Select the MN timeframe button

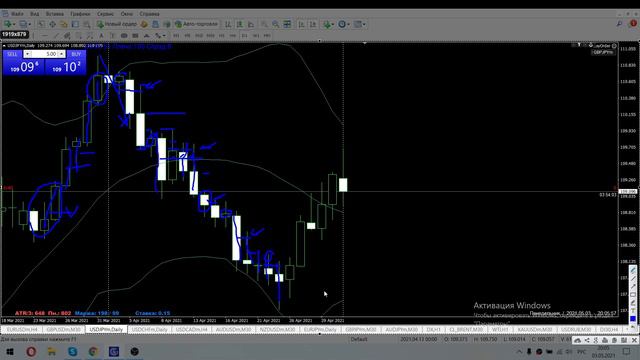pos(267,36)
